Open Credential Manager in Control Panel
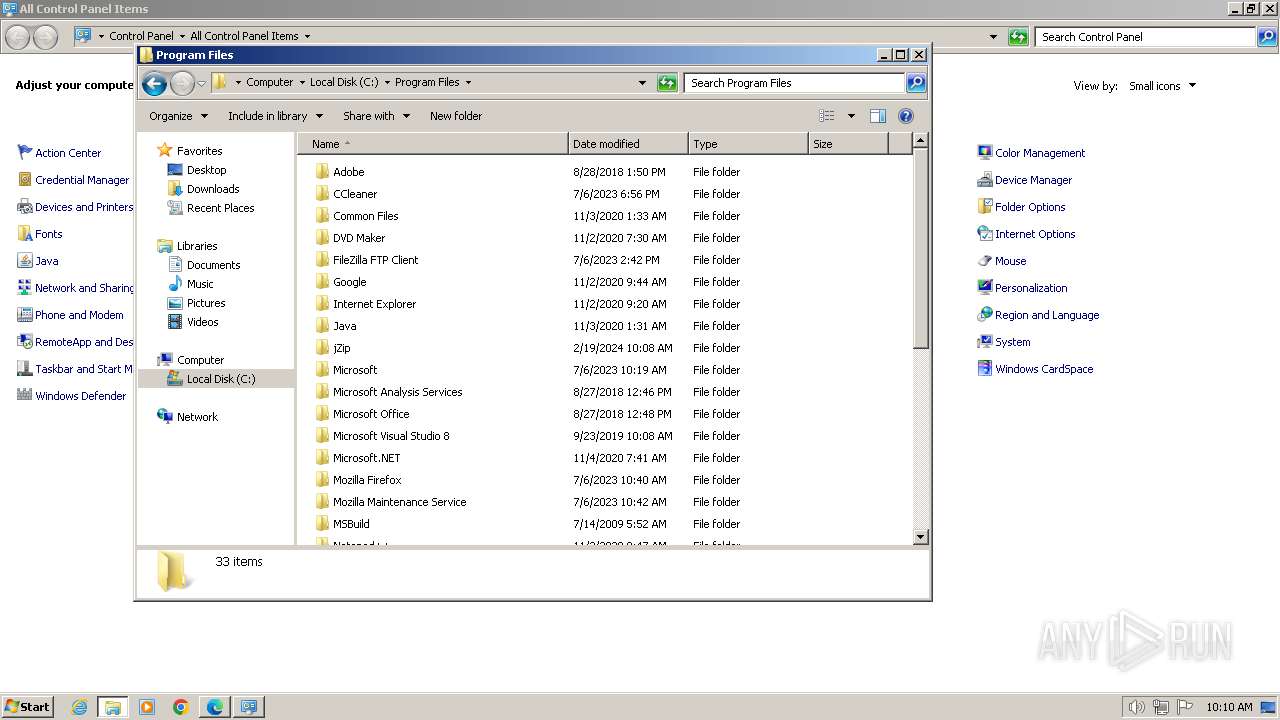Viewport: 1280px width, 720px height. coord(82,180)
